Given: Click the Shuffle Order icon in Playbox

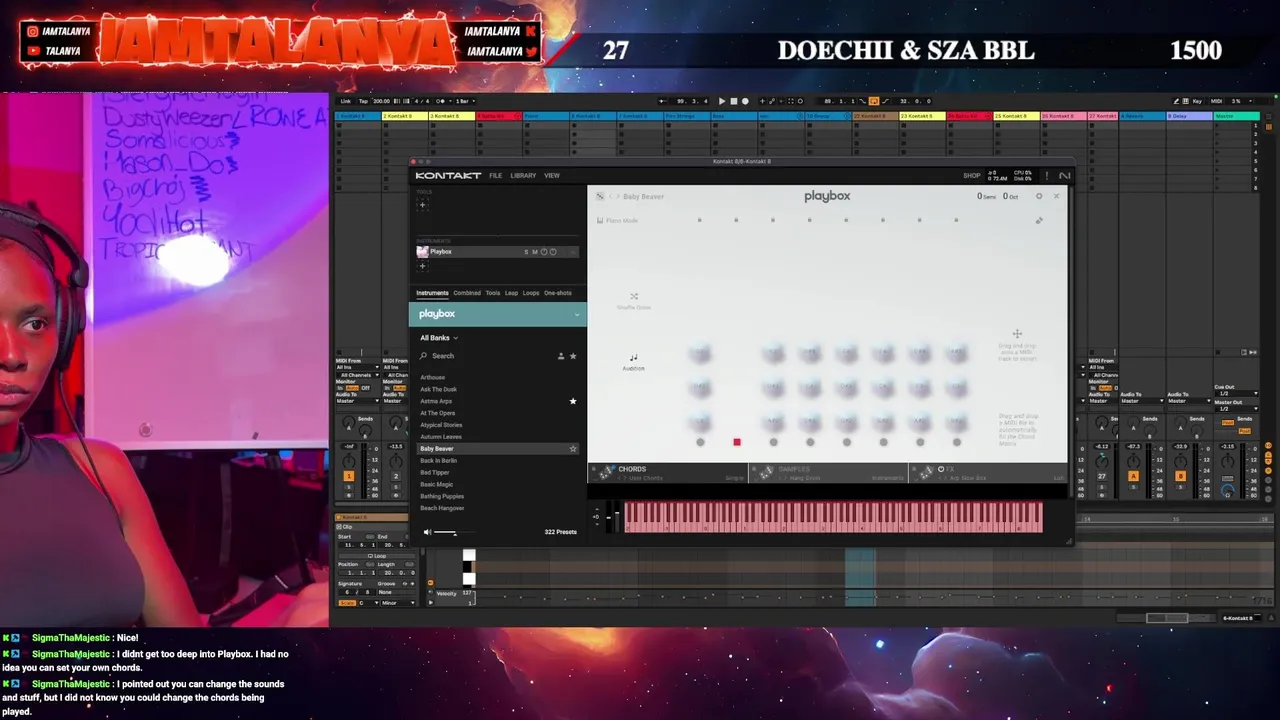Looking at the screenshot, I should pyautogui.click(x=634, y=297).
